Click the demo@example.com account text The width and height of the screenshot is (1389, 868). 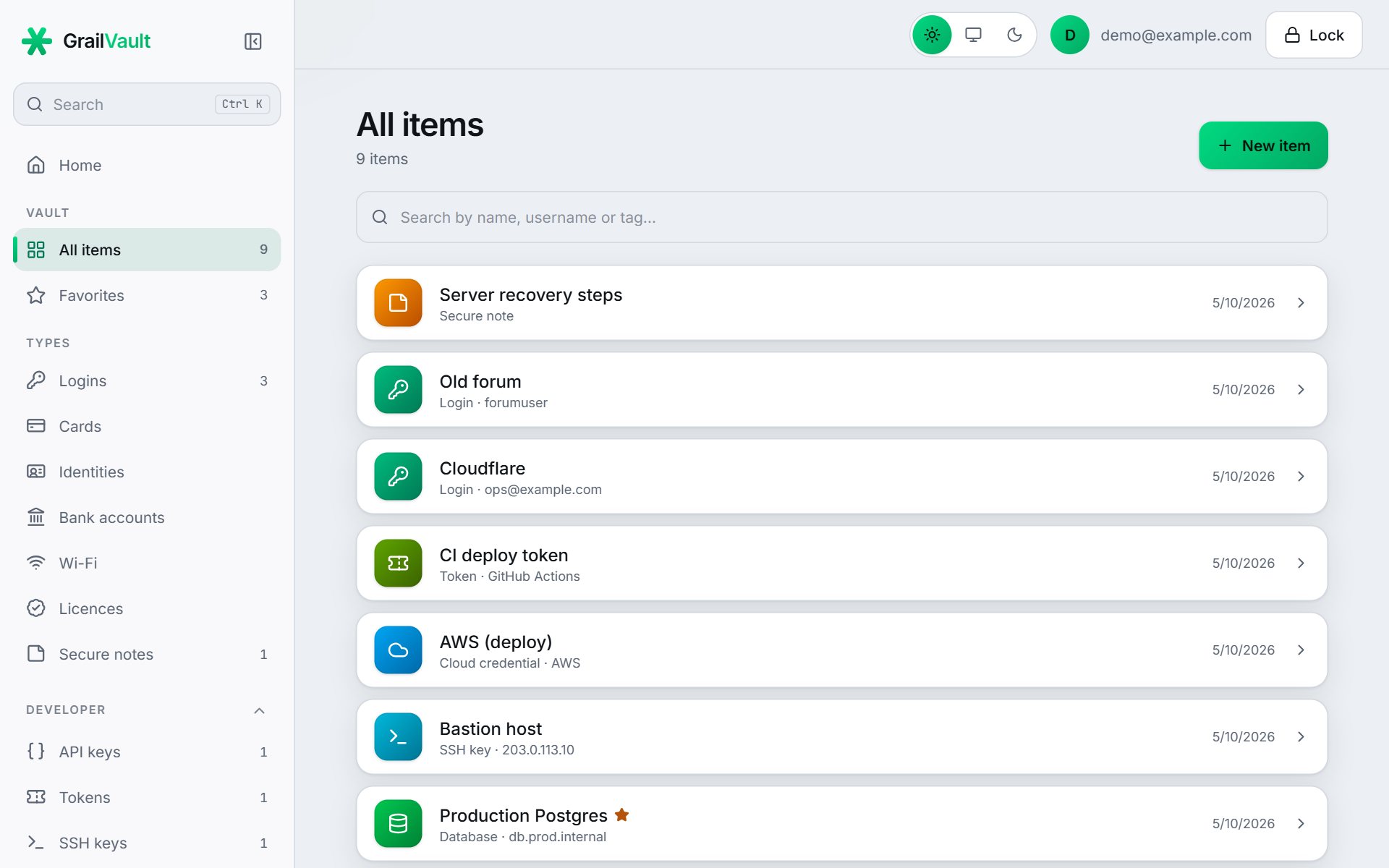point(1176,35)
